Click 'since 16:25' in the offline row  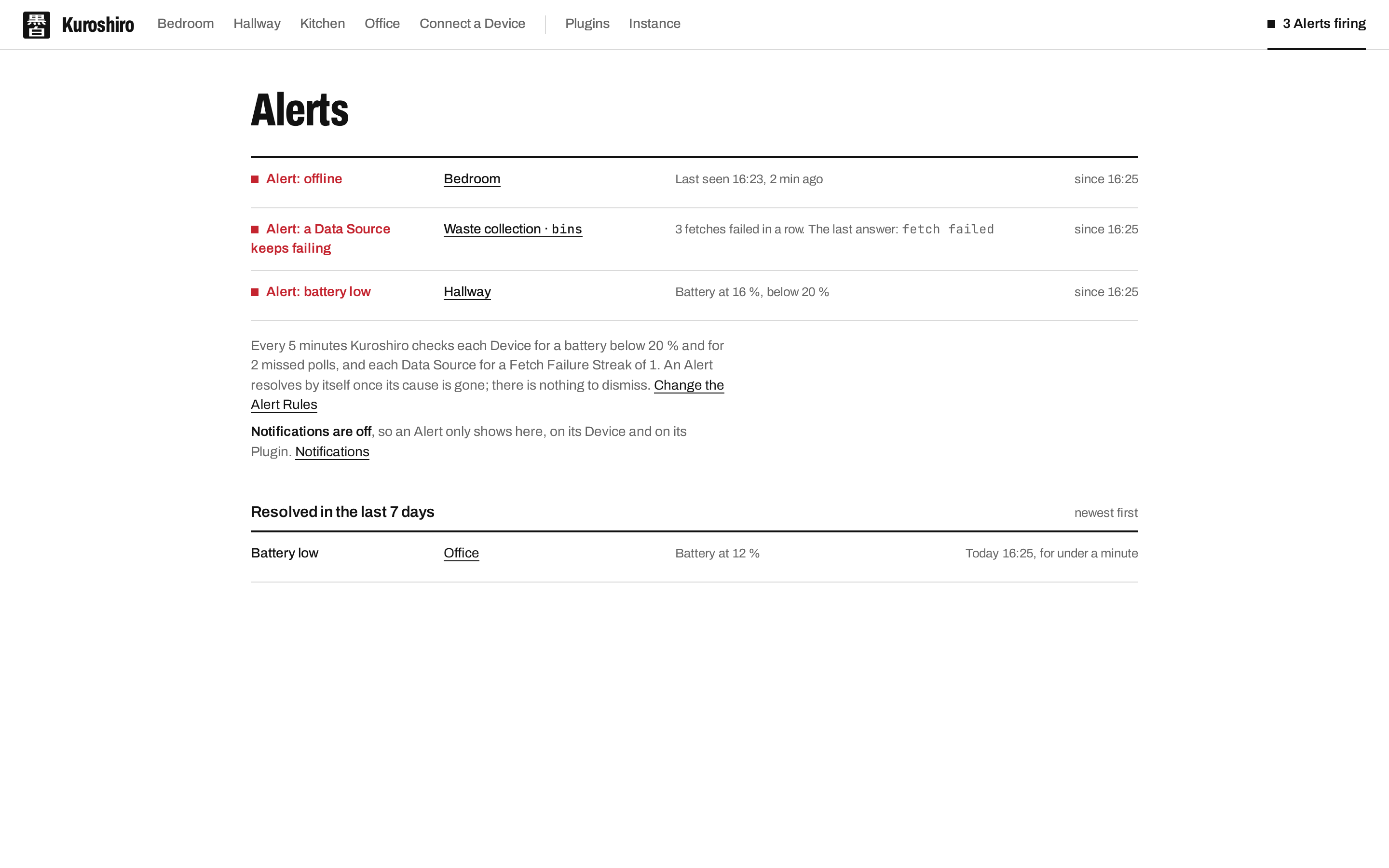pos(1106,180)
